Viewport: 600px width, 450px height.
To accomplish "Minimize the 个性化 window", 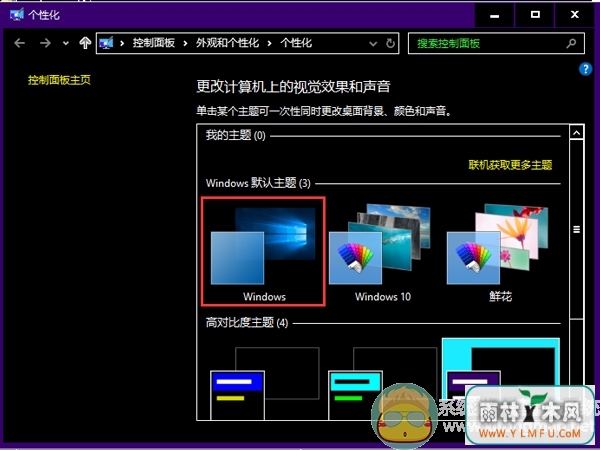I will coord(494,15).
